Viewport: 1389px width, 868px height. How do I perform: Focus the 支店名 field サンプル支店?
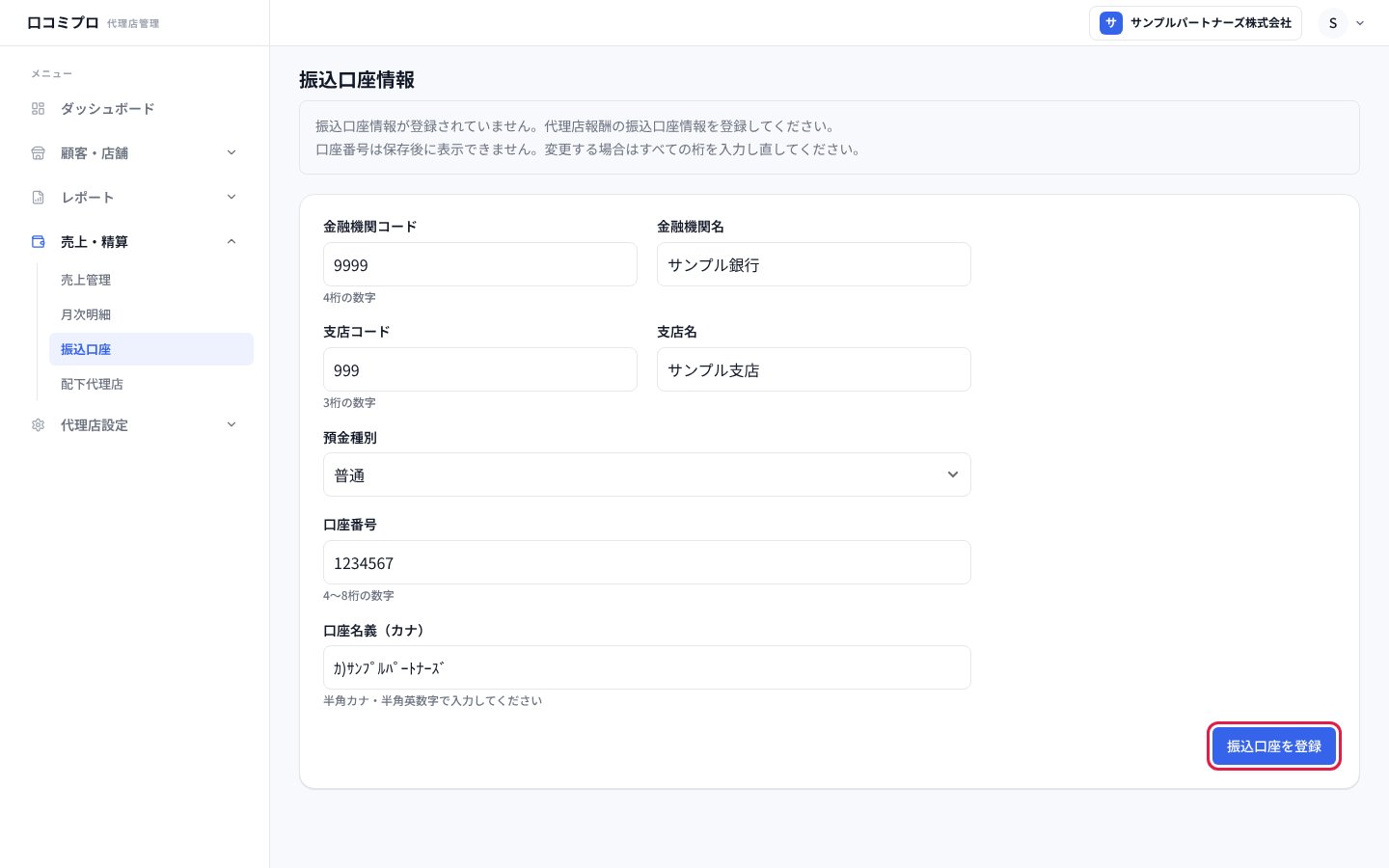point(814,369)
